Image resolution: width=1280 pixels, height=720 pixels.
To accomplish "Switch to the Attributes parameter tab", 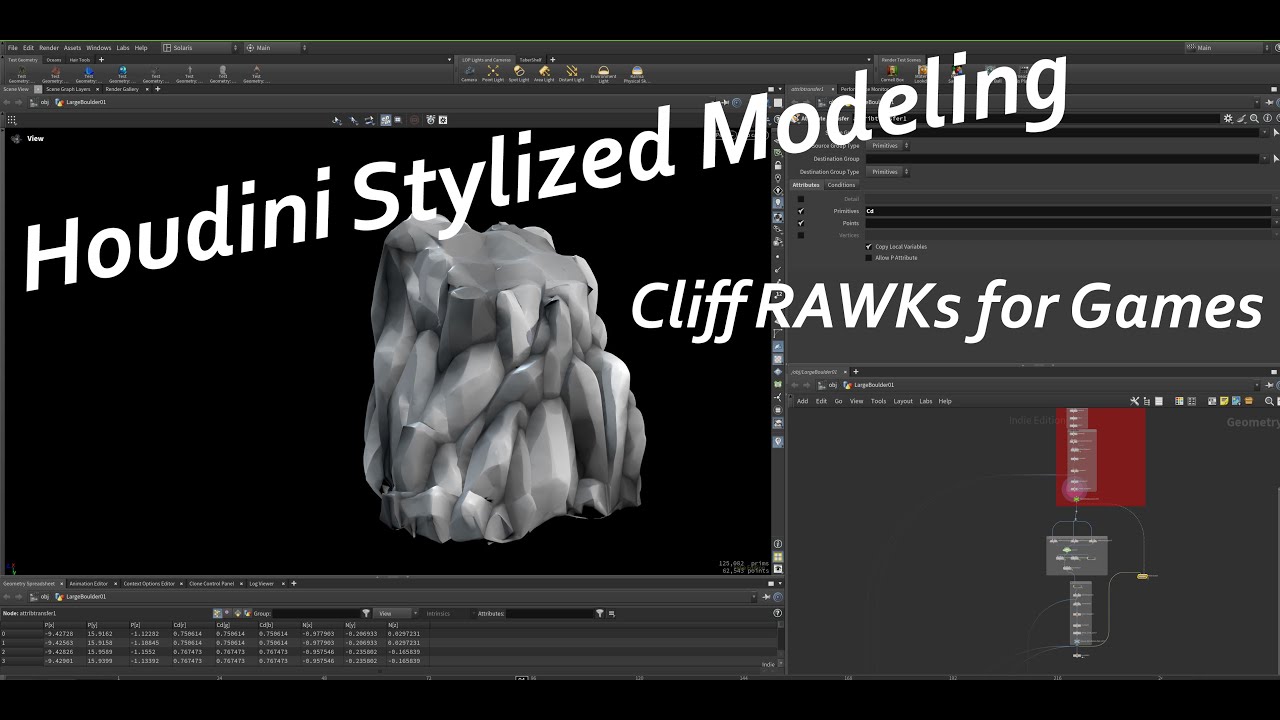I will [806, 185].
